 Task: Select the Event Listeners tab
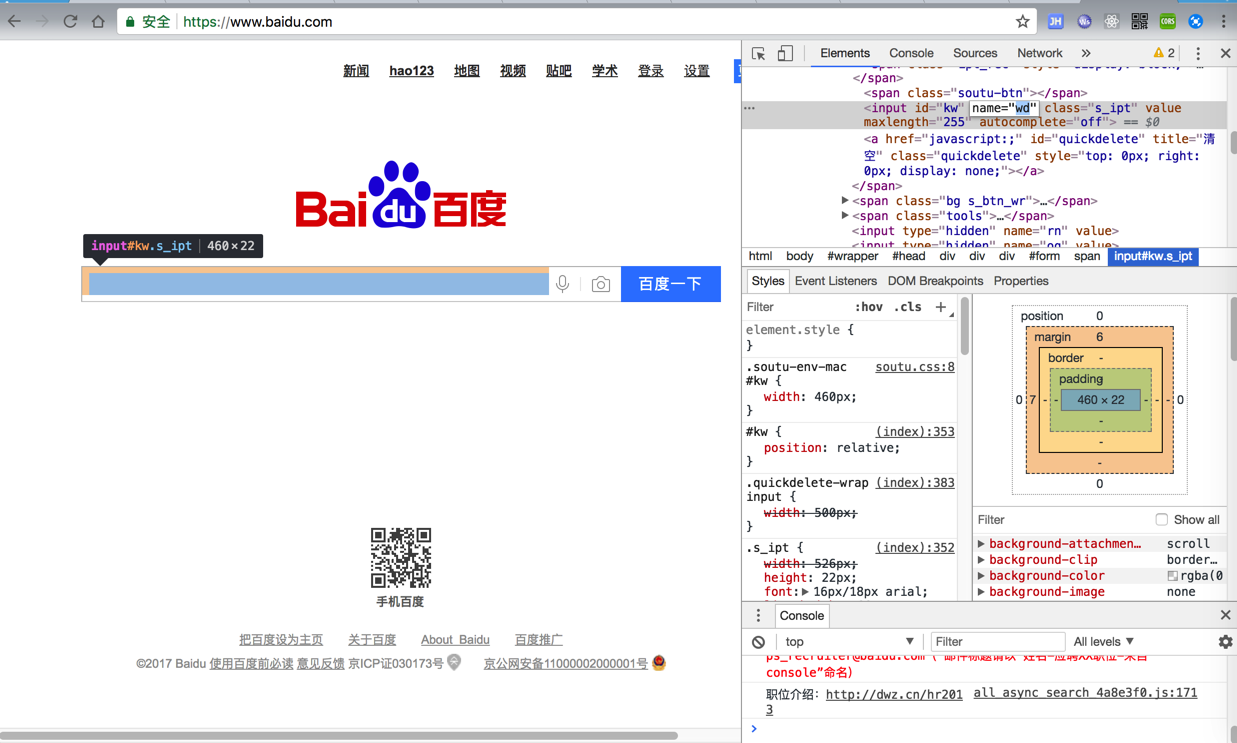tap(835, 281)
